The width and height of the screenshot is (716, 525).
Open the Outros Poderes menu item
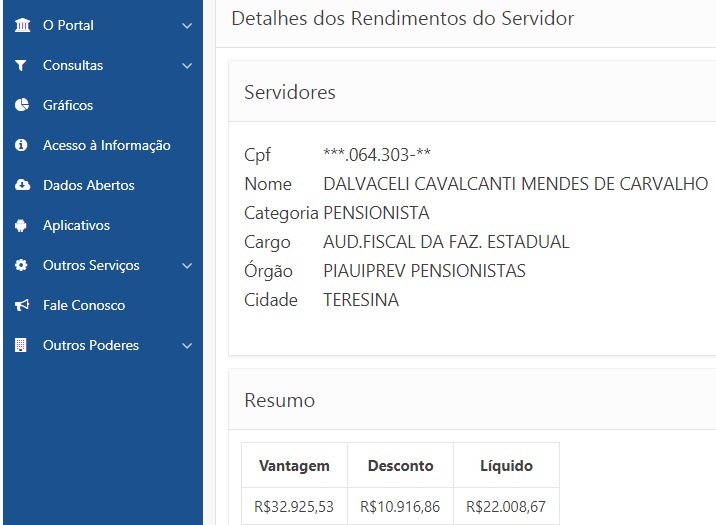pos(103,345)
